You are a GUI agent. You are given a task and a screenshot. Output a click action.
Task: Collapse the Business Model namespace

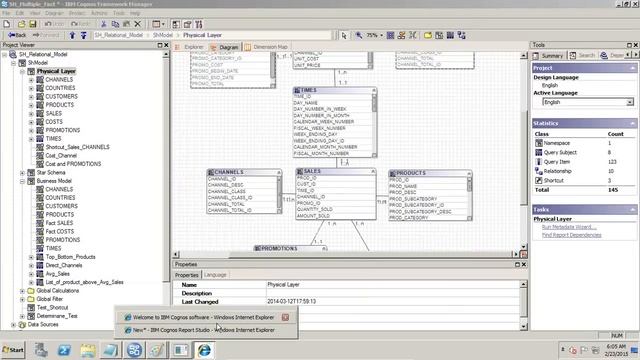point(22,181)
